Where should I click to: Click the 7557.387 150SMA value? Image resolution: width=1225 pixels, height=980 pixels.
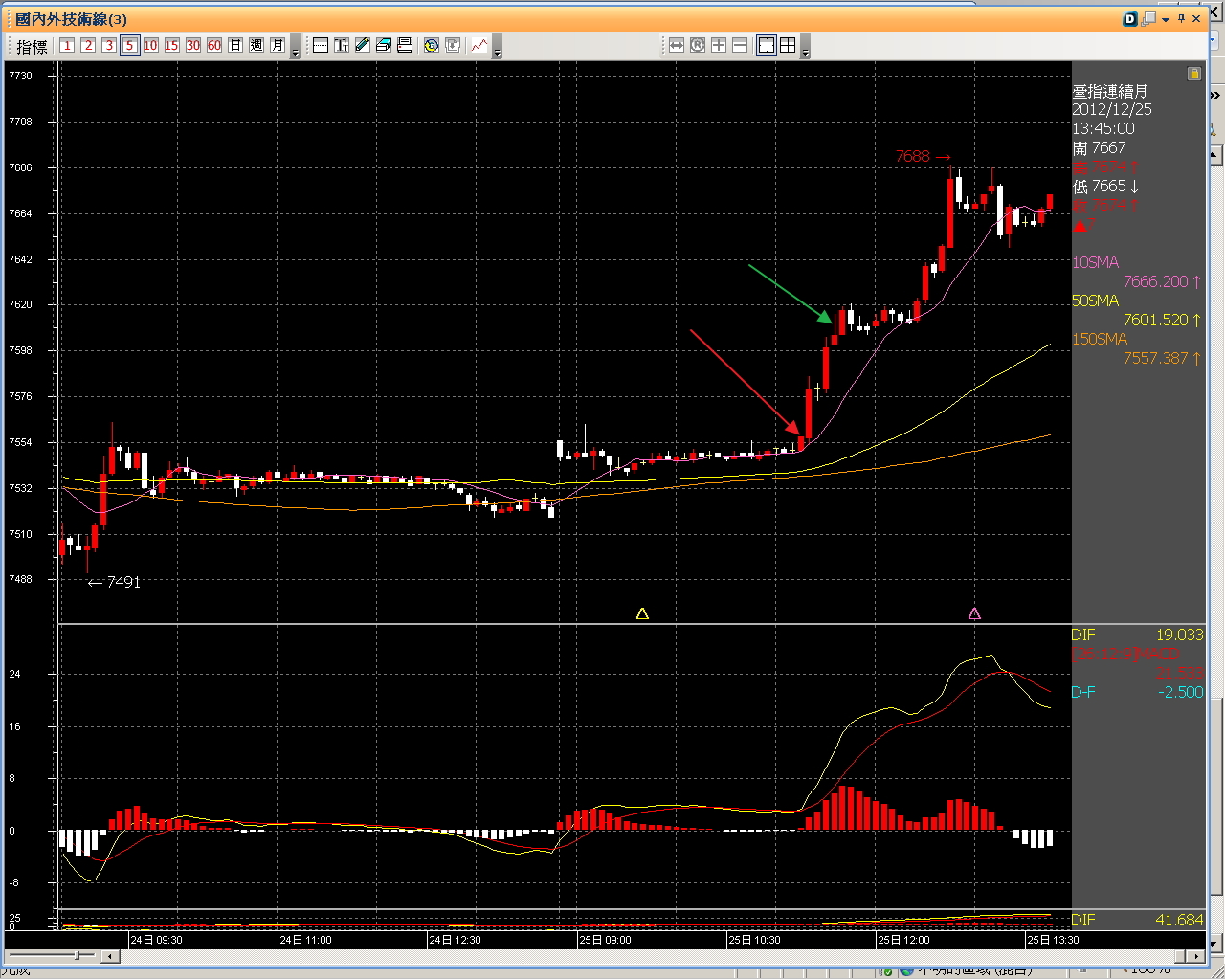pyautogui.click(x=1156, y=358)
